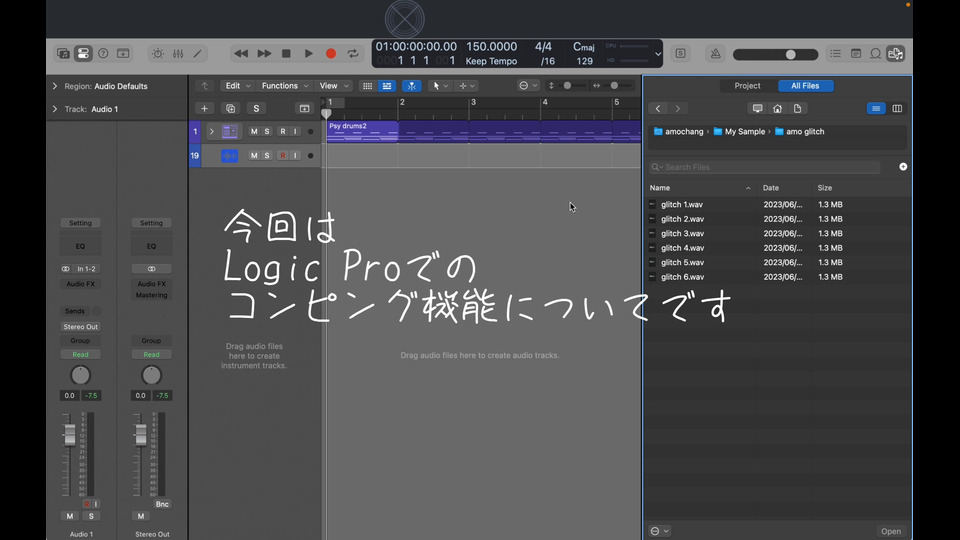Toggle Cycle mode loop button
The width and height of the screenshot is (960, 540).
(x=353, y=54)
